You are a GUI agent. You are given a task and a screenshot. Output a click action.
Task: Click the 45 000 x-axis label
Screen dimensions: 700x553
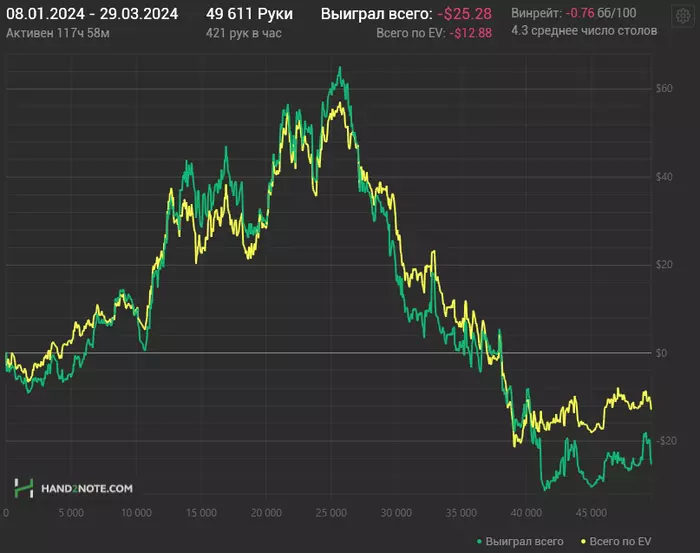(x=591, y=513)
